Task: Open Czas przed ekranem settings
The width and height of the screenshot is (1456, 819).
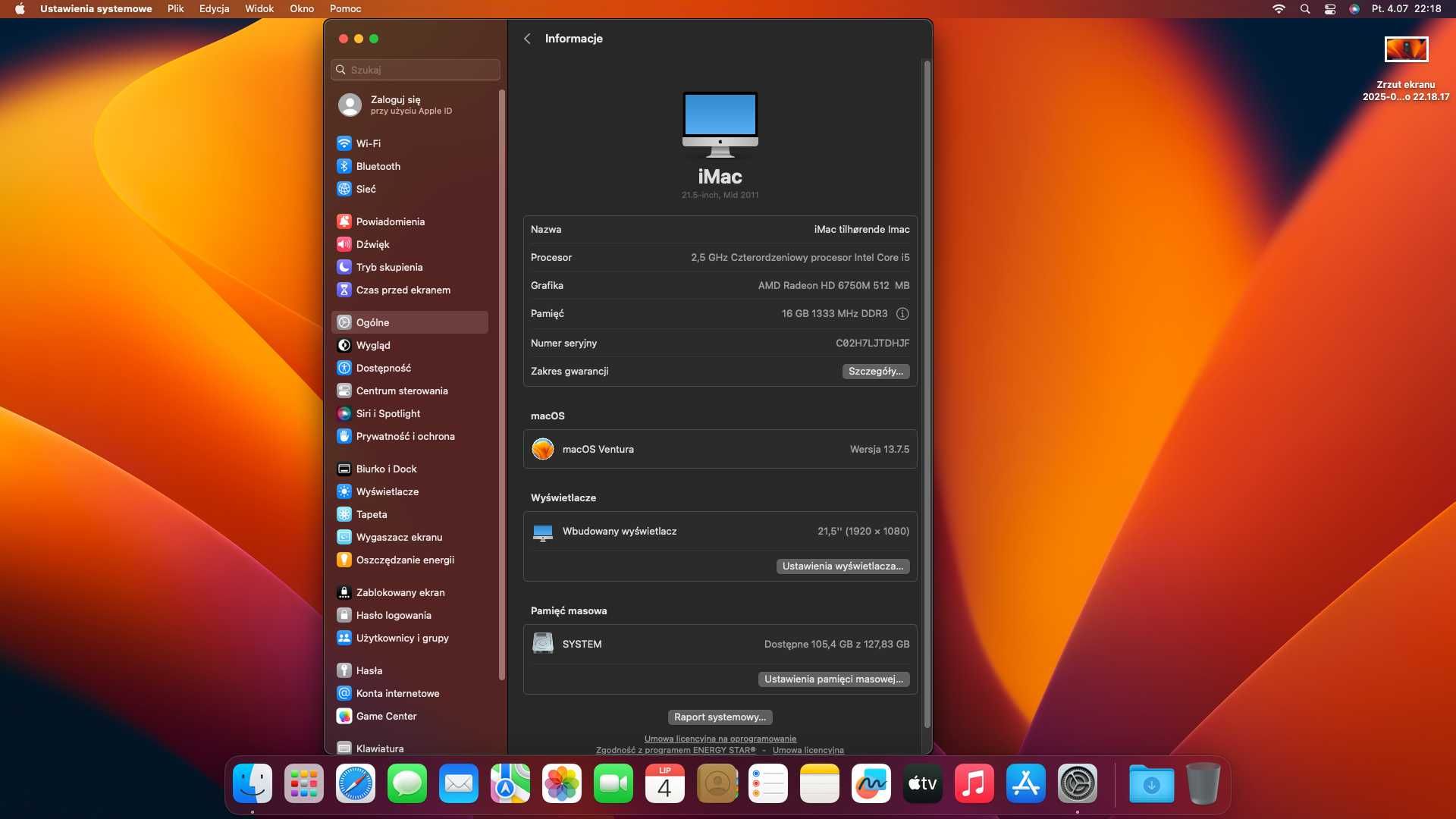Action: click(x=409, y=290)
